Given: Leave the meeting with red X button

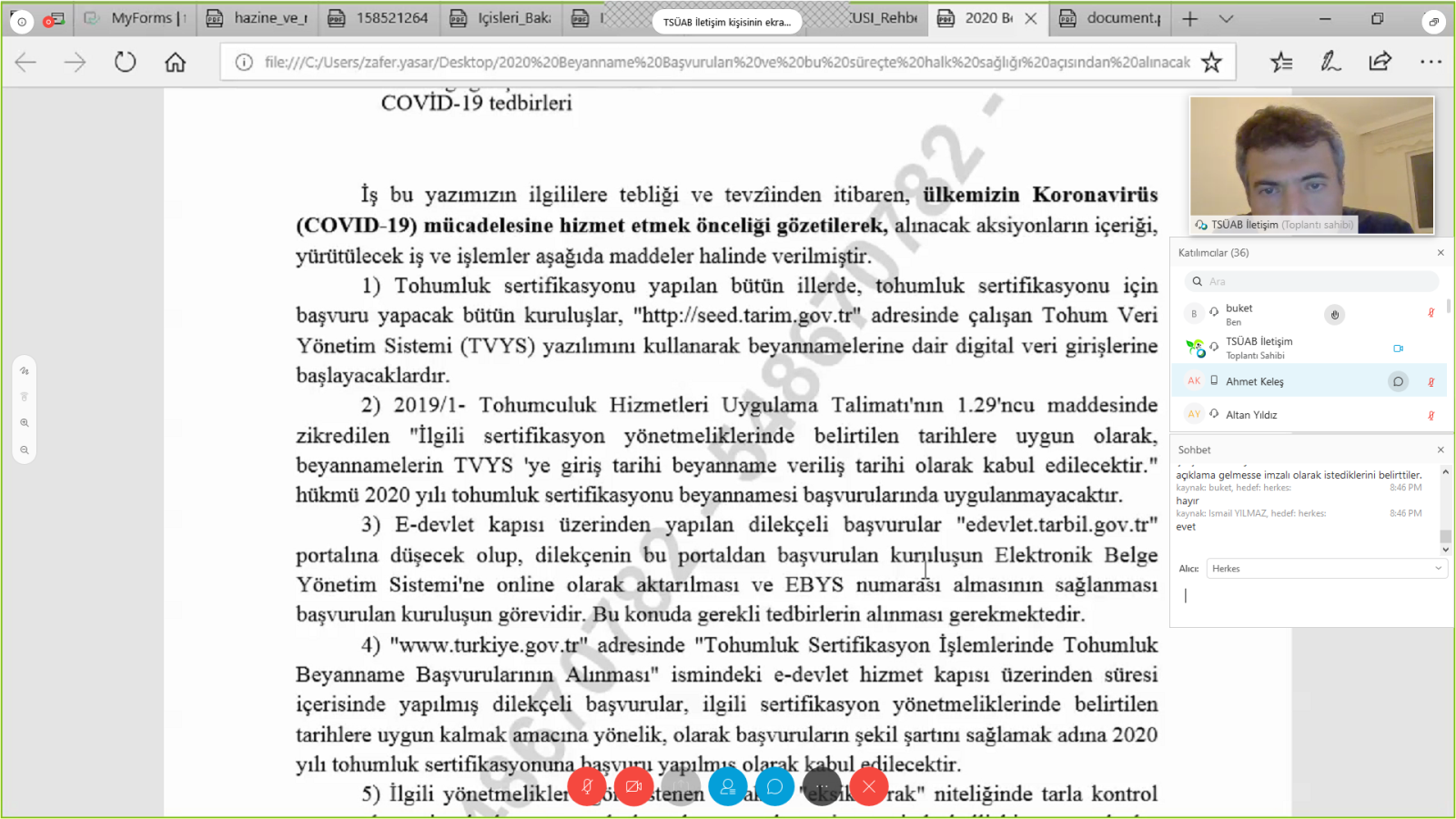Looking at the screenshot, I should tap(869, 786).
